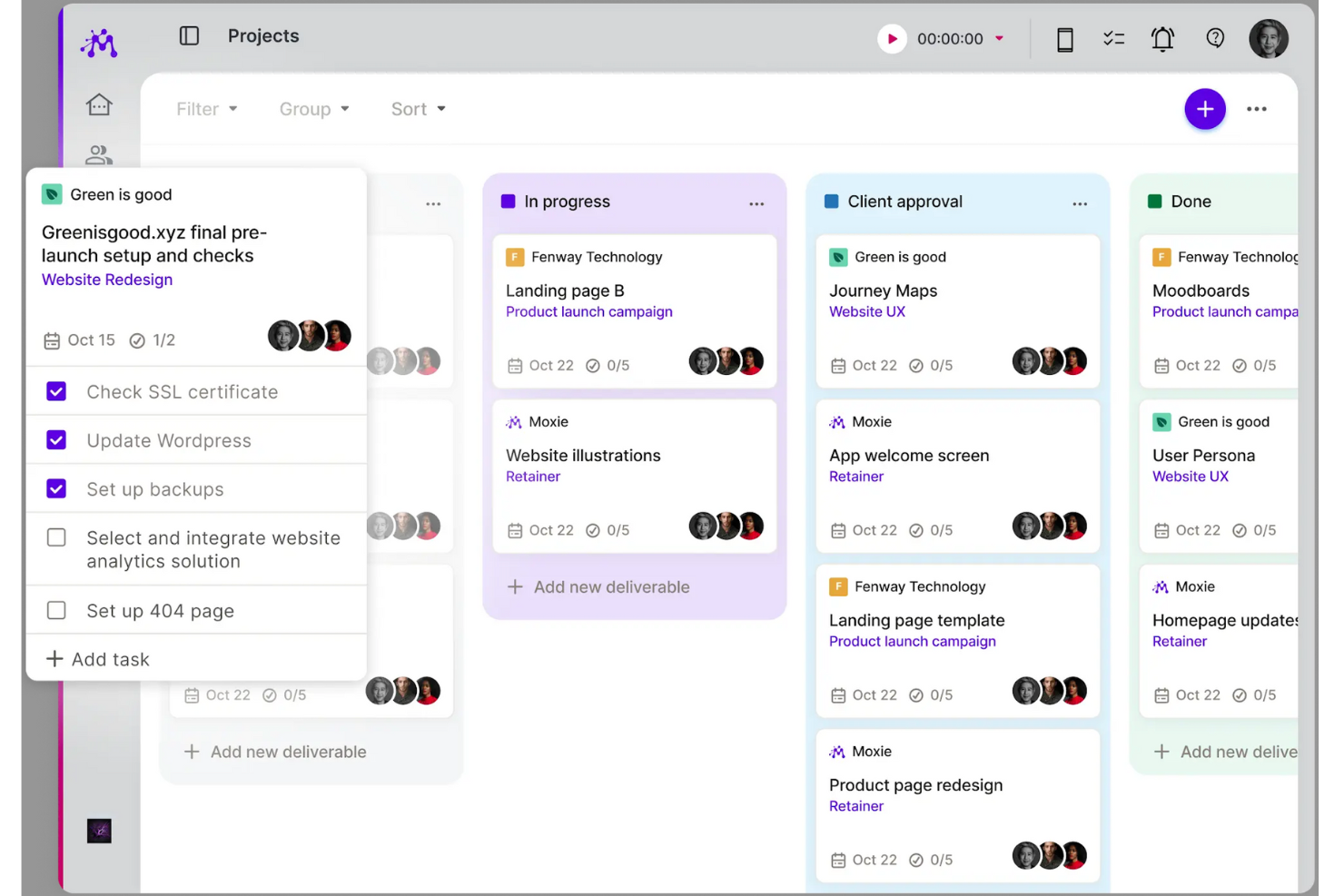Open Website UX link under Journey Maps
The height and width of the screenshot is (896, 1344).
click(x=867, y=311)
